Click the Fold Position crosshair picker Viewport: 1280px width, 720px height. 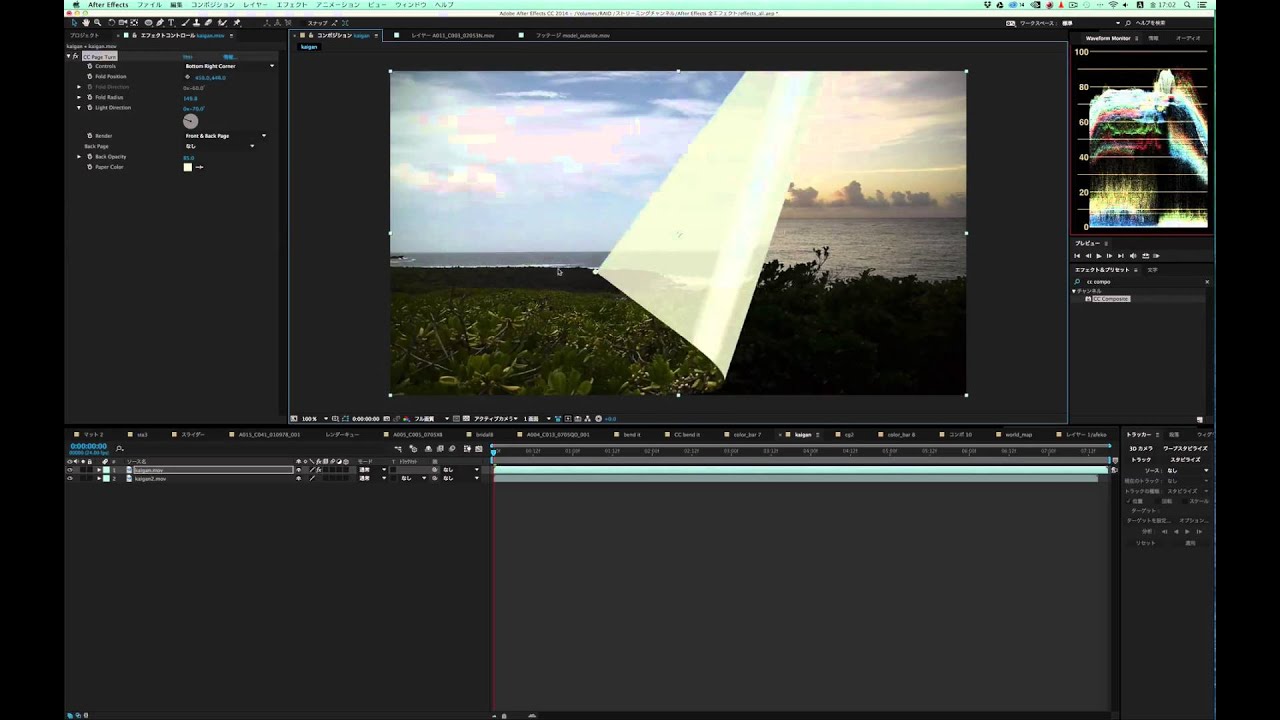click(187, 77)
